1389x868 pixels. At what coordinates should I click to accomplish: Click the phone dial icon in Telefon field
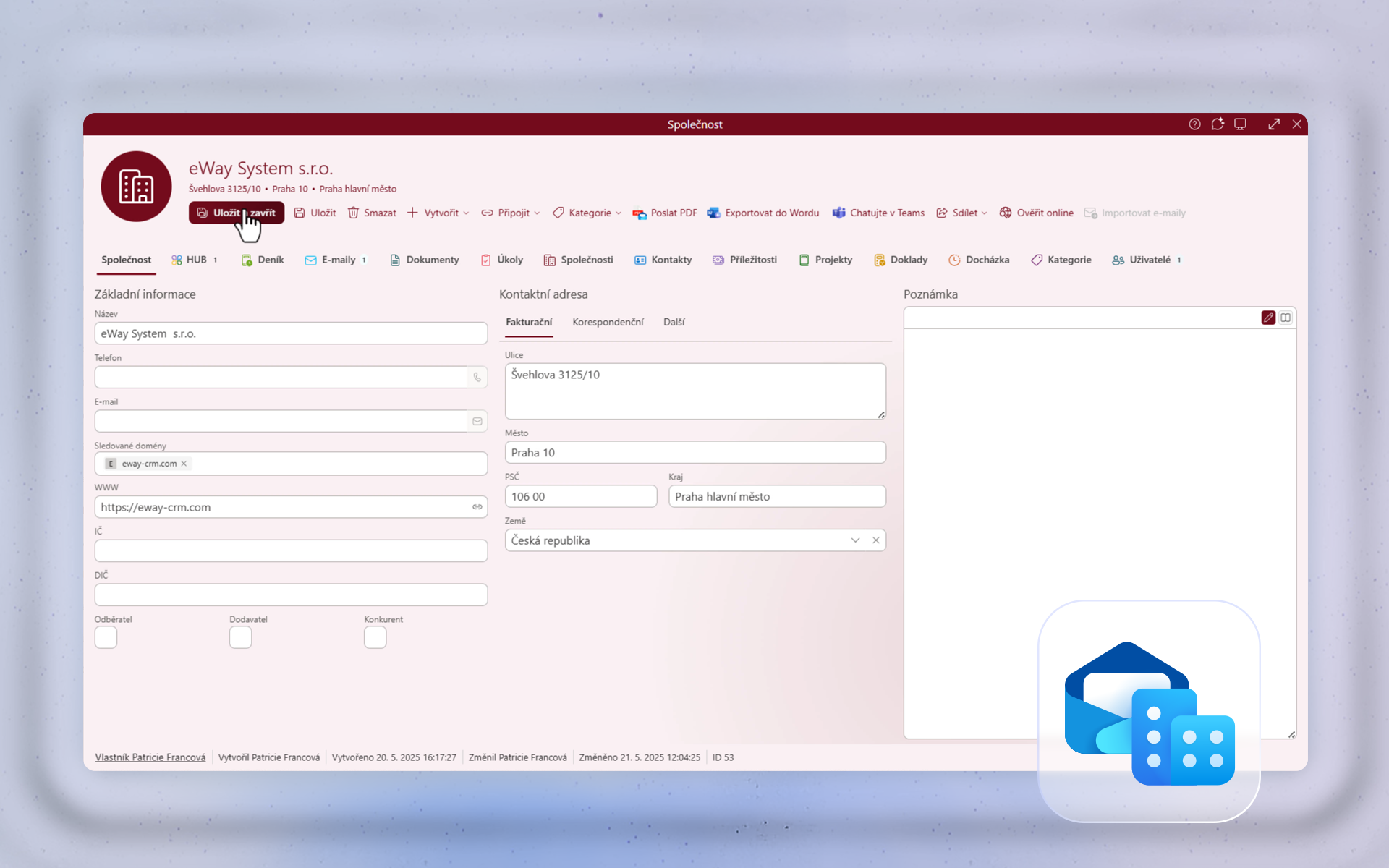tap(477, 377)
